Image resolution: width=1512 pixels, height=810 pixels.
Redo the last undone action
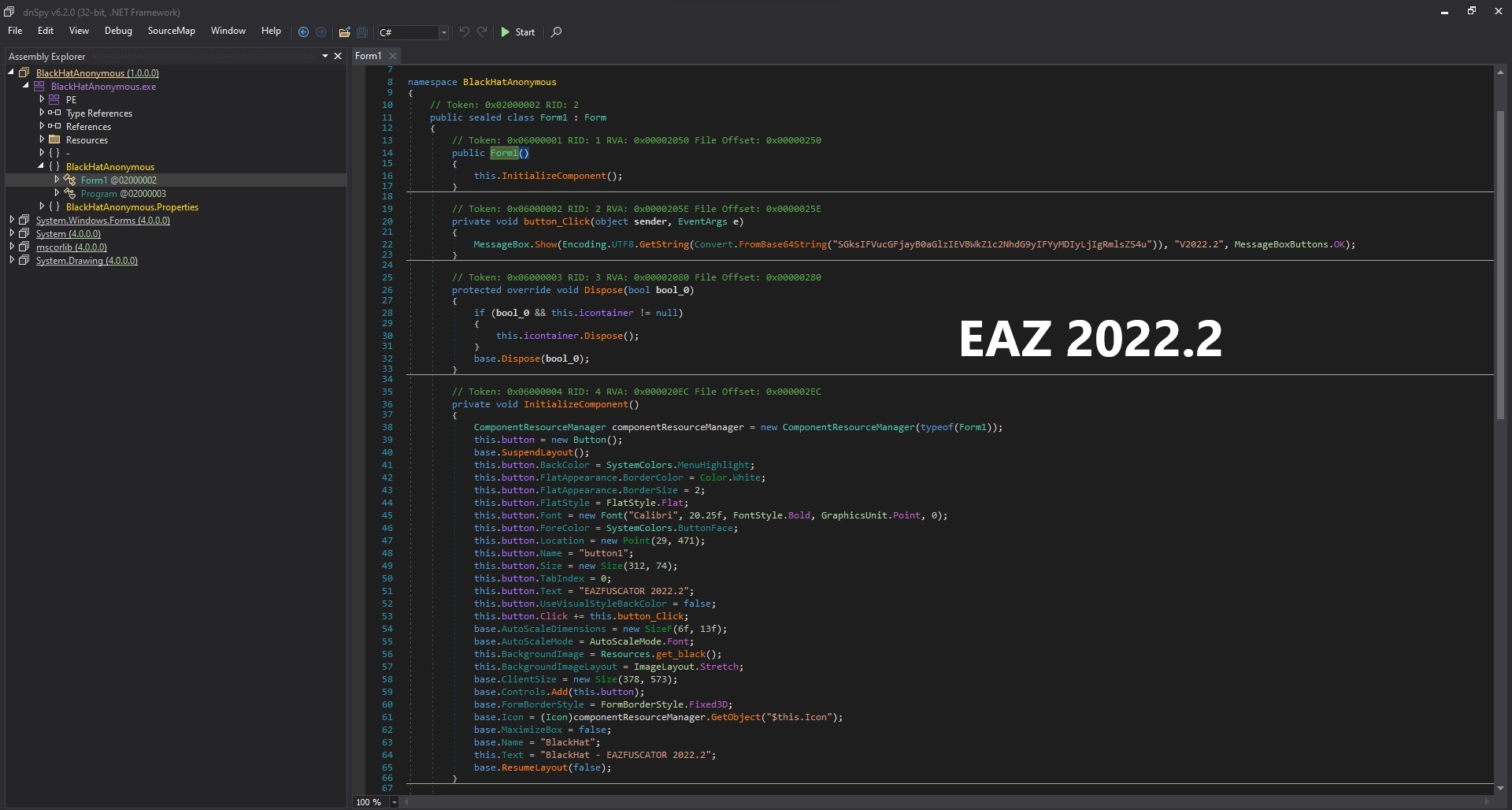click(483, 32)
